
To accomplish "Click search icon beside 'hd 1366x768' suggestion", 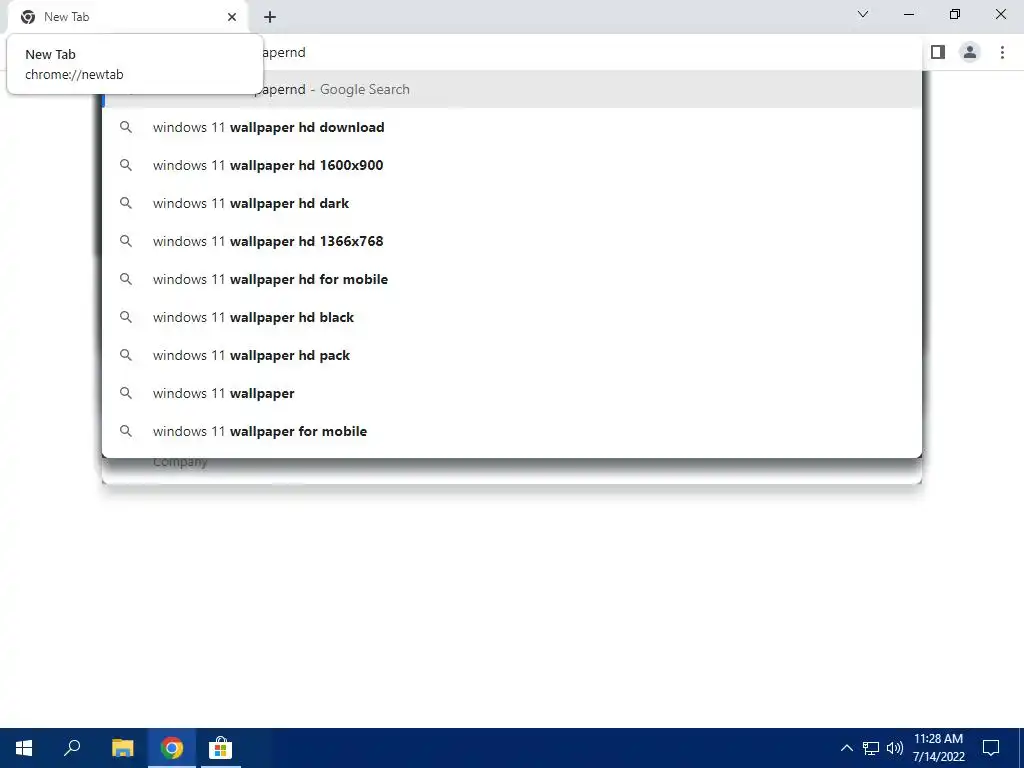I will pos(126,241).
